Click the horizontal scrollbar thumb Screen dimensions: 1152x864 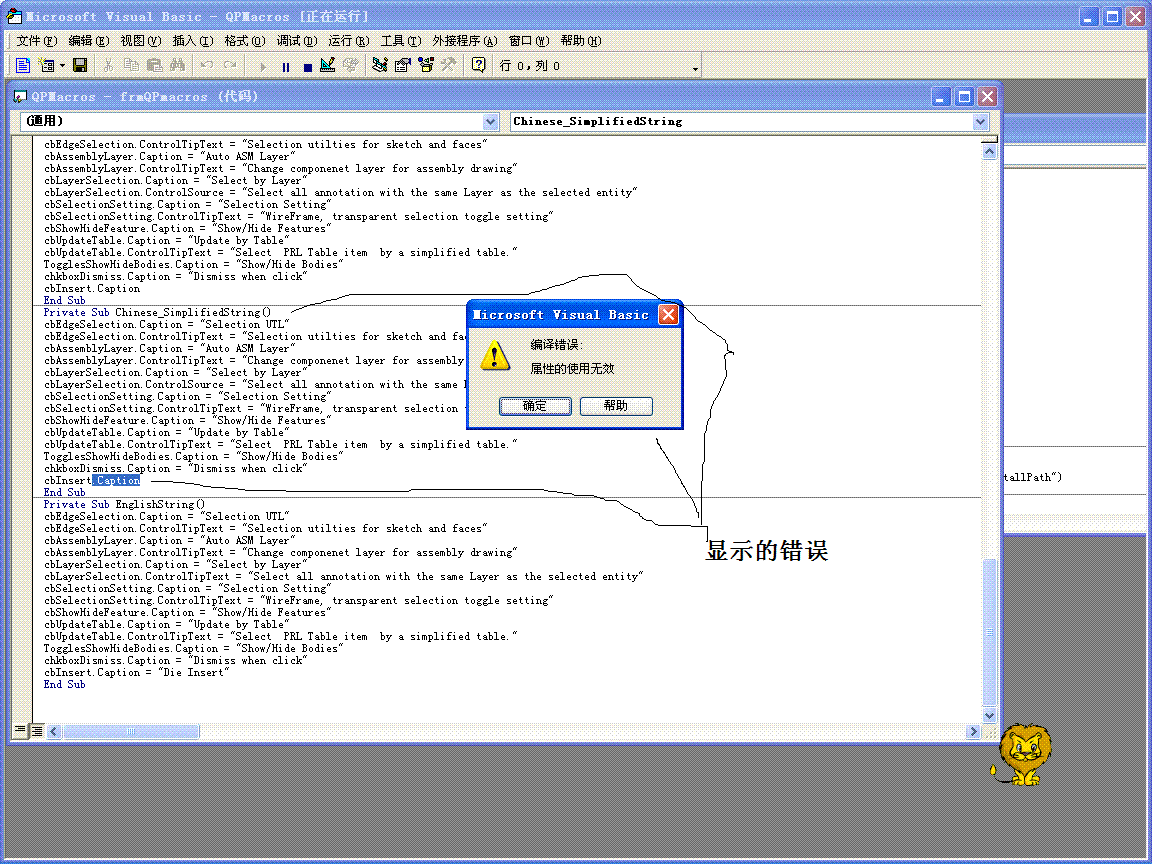[x=131, y=731]
